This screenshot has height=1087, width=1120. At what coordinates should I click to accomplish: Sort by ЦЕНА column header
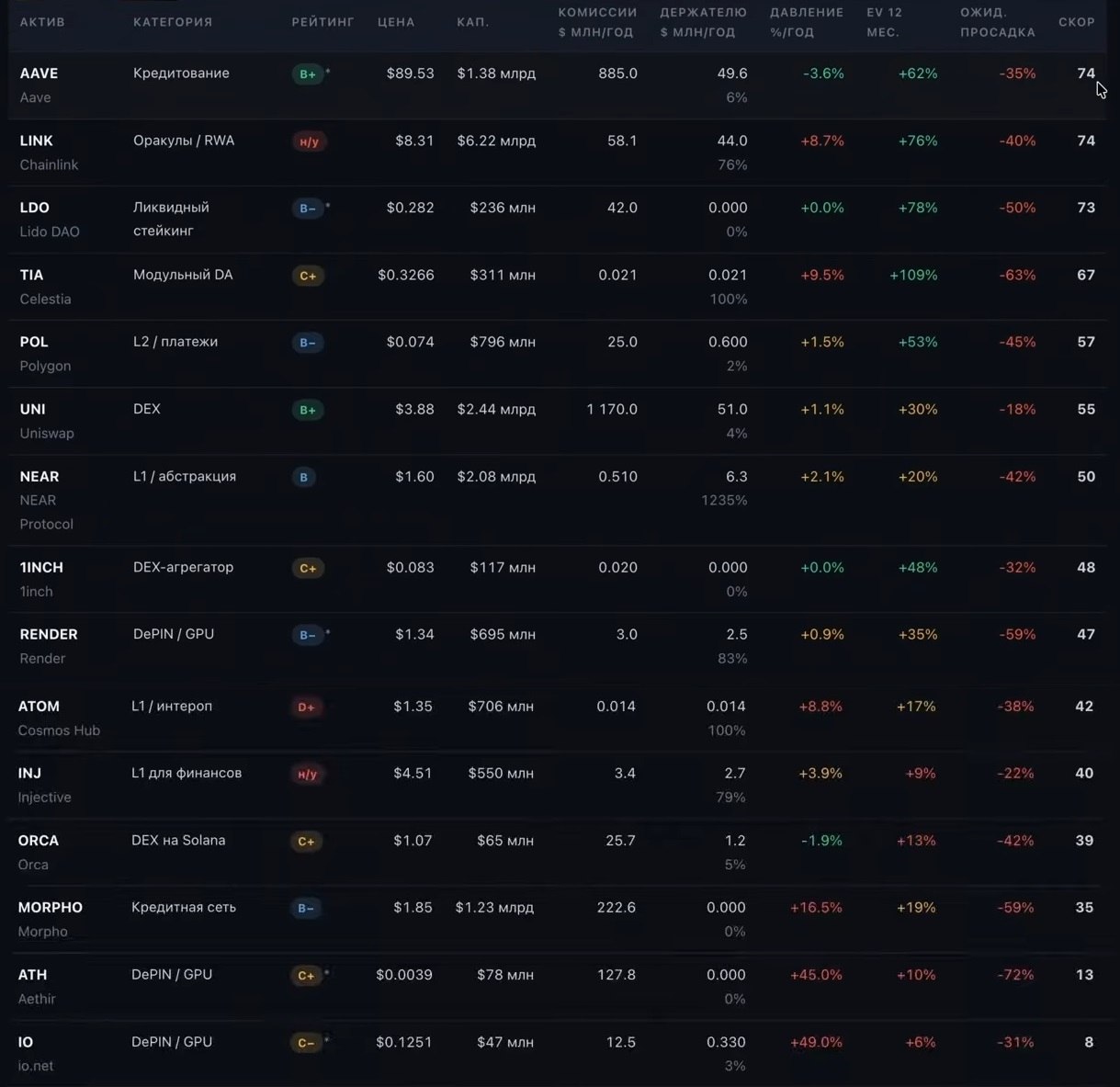point(396,22)
